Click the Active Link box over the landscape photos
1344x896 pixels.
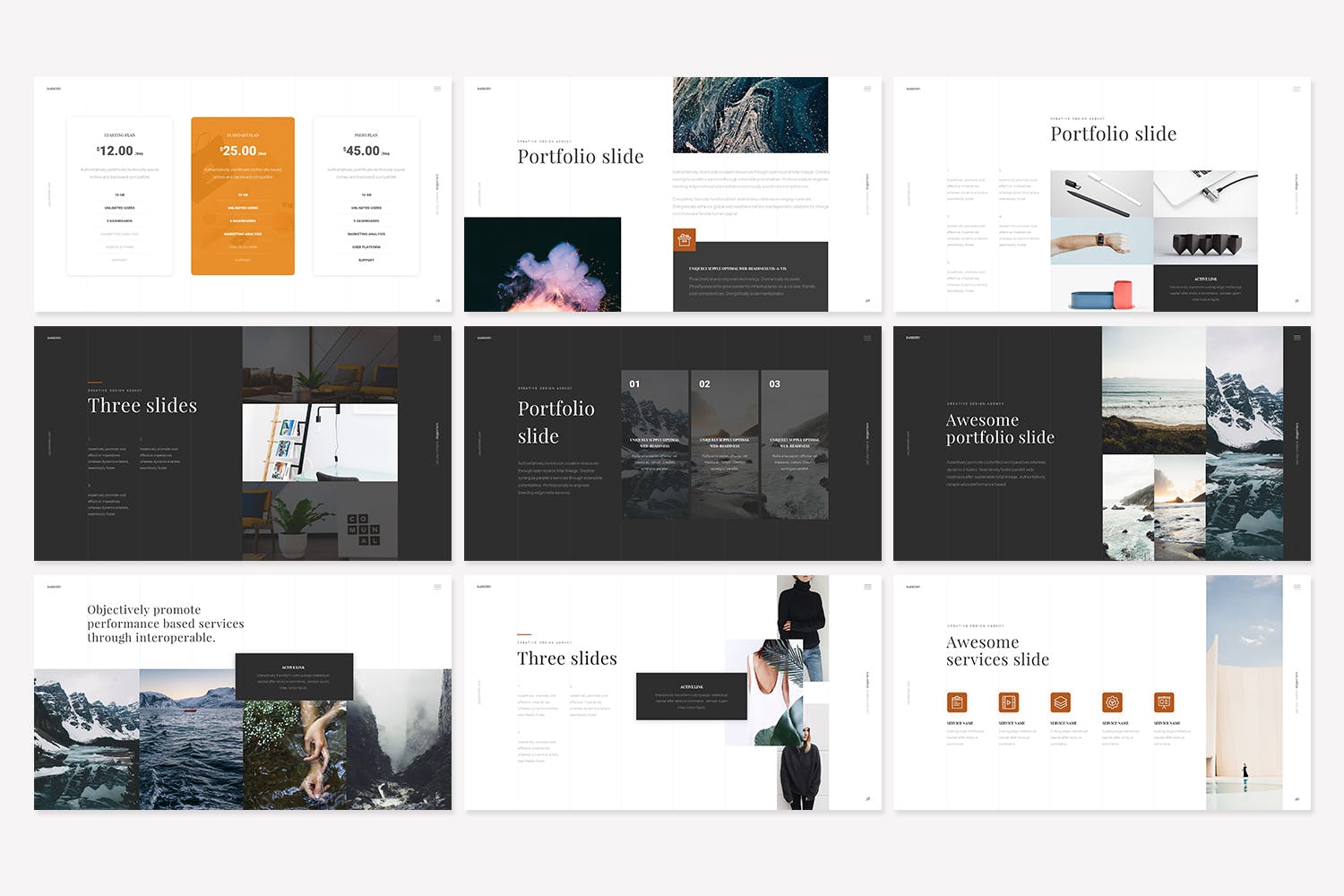pyautogui.click(x=294, y=676)
